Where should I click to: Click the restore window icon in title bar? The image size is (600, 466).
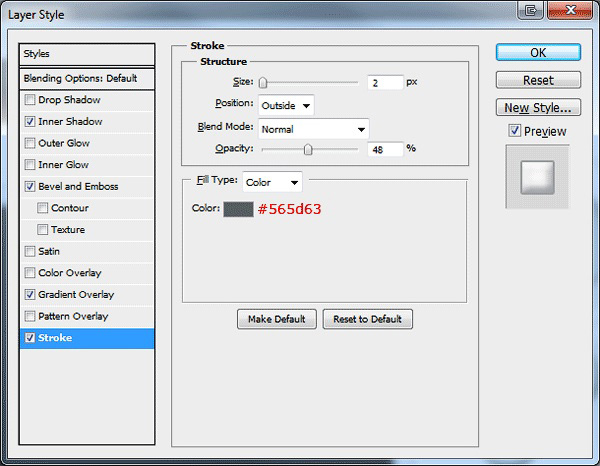coord(530,10)
